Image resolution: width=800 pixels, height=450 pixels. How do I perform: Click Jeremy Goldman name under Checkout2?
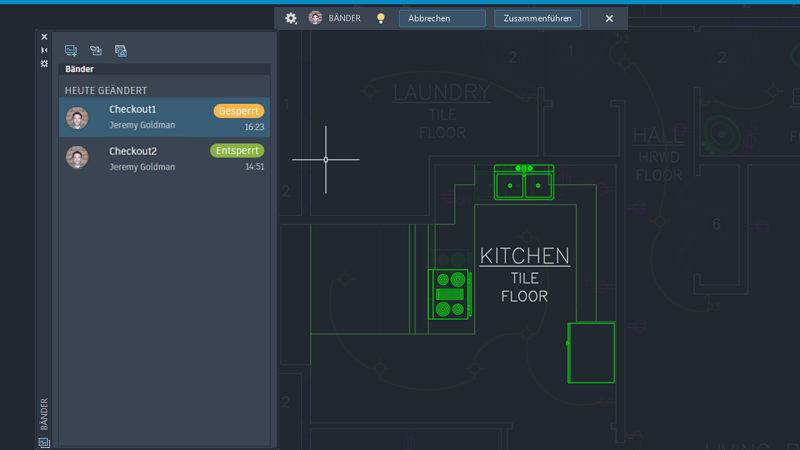click(142, 167)
